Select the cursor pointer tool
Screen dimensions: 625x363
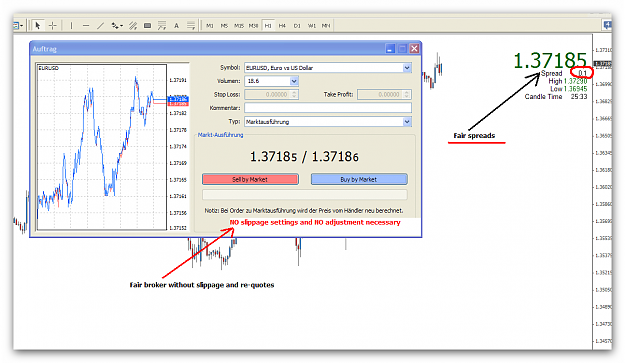click(38, 26)
